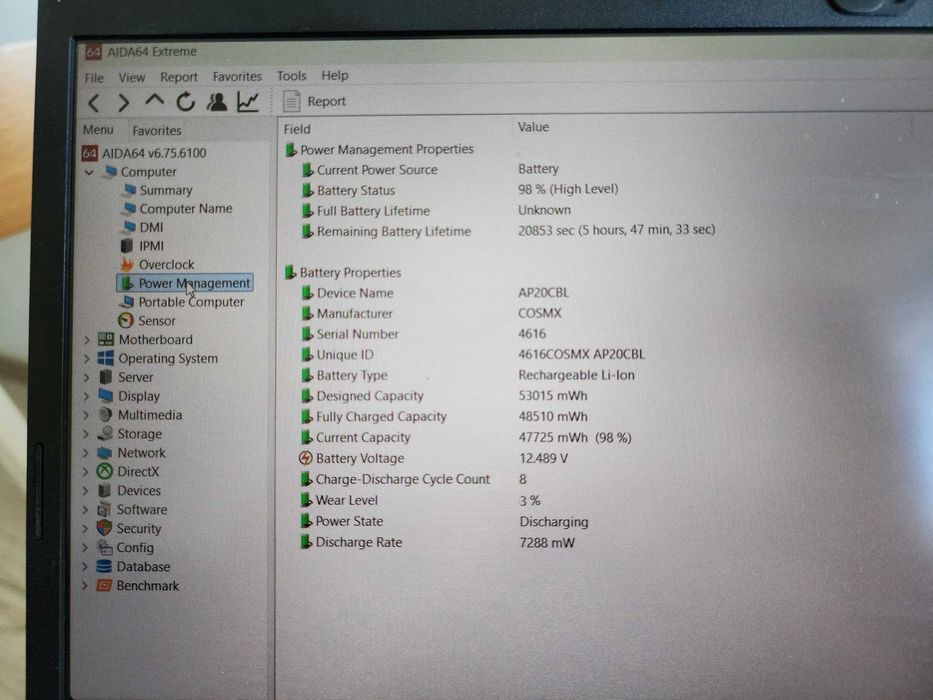Expand the Storage node
Screen dimensions: 933x700
[x=86, y=435]
